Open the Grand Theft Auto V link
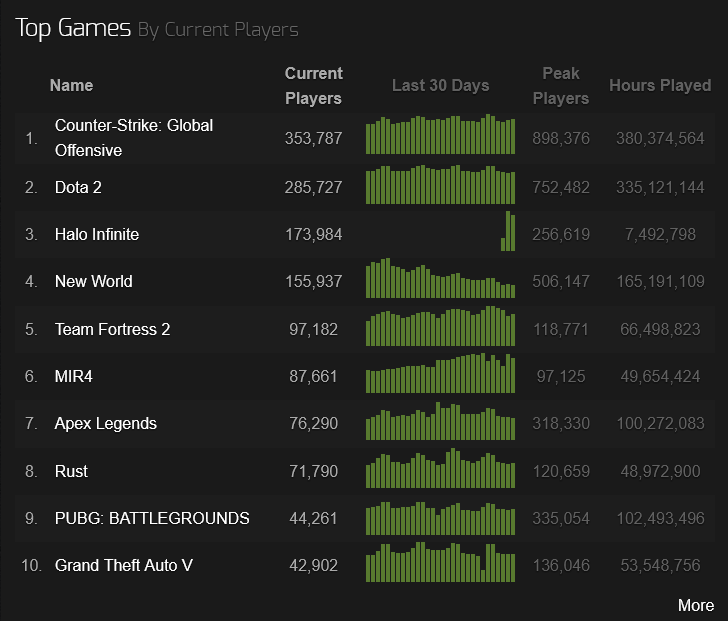Viewport: 728px width, 621px height. 124,565
